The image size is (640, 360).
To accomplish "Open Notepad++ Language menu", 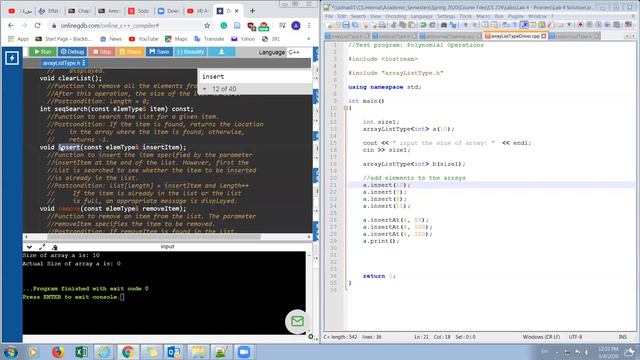I will point(421,16).
